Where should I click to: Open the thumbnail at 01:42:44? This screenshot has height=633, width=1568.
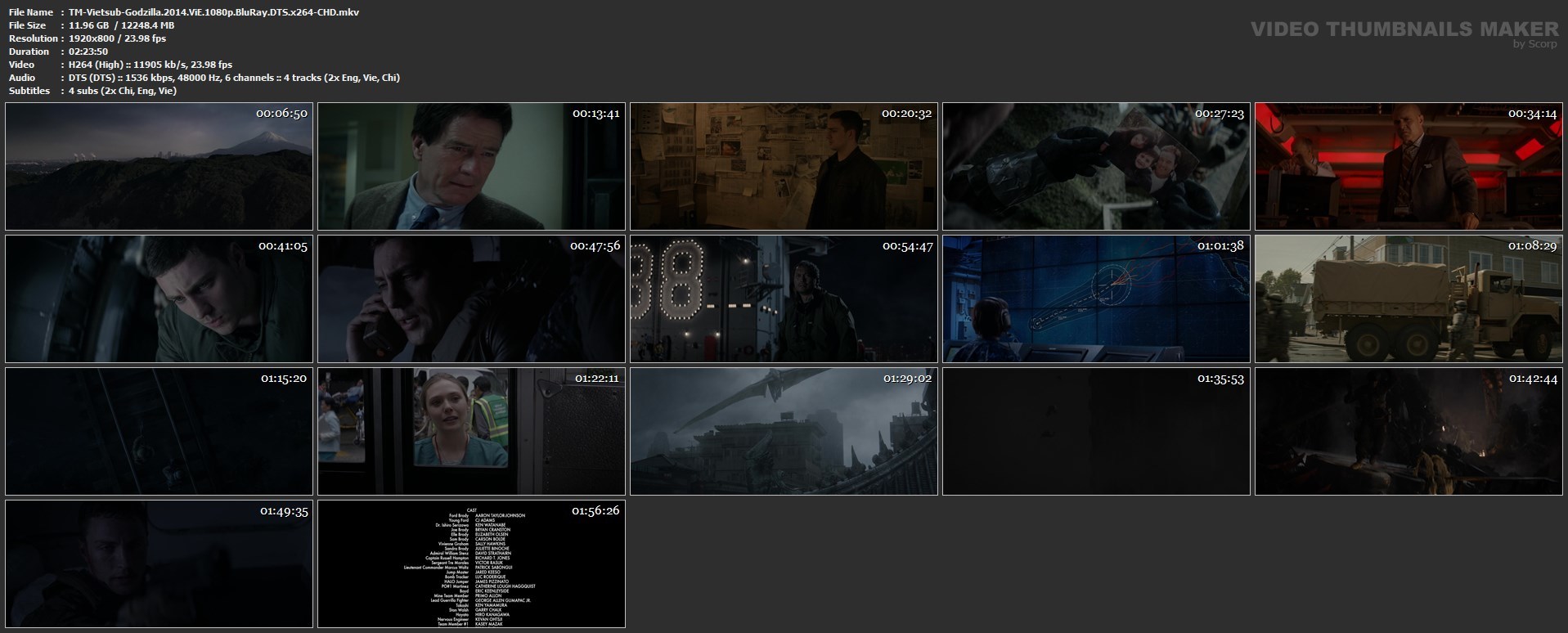click(1409, 431)
